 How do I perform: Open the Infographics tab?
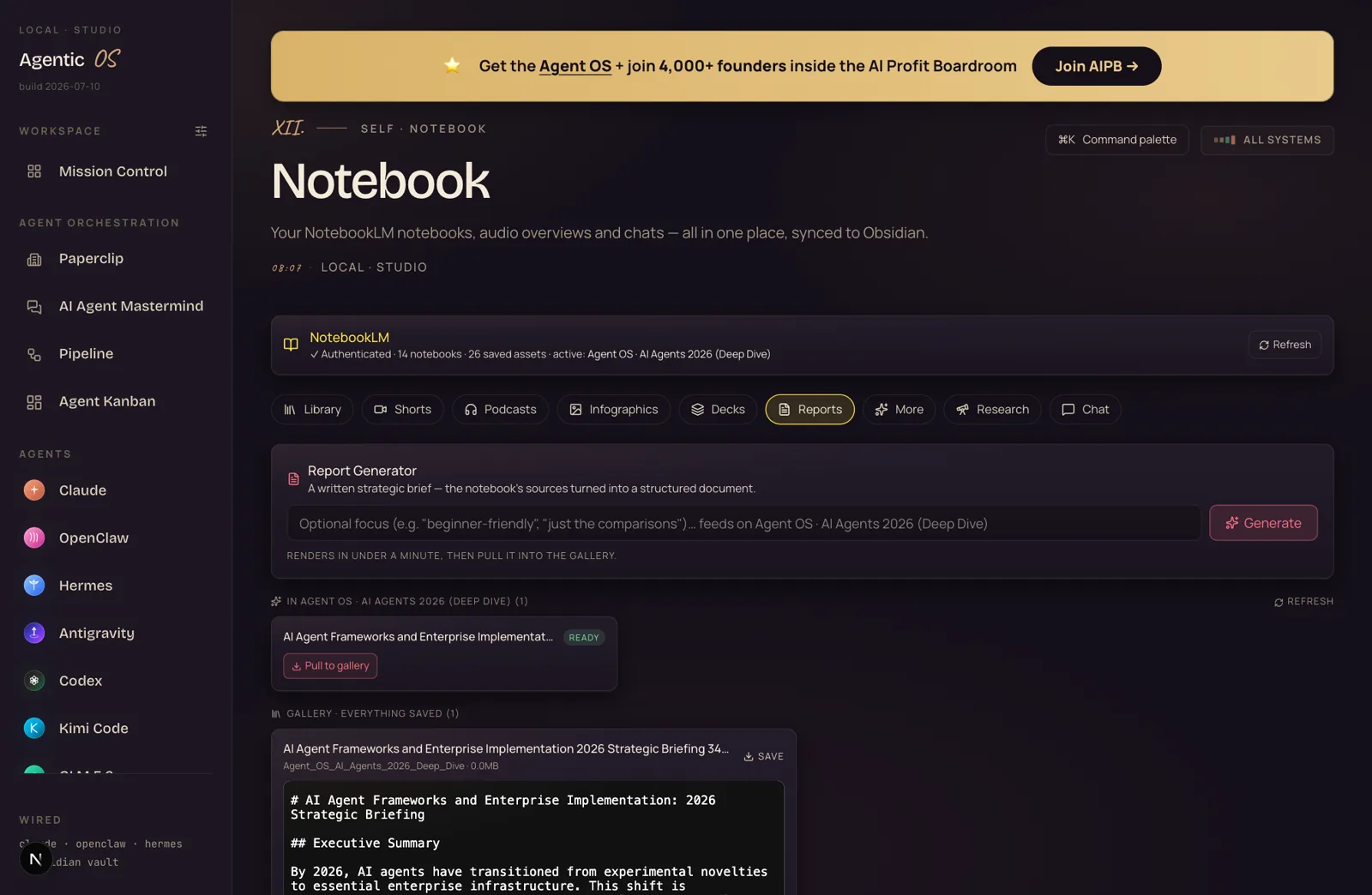tap(614, 410)
